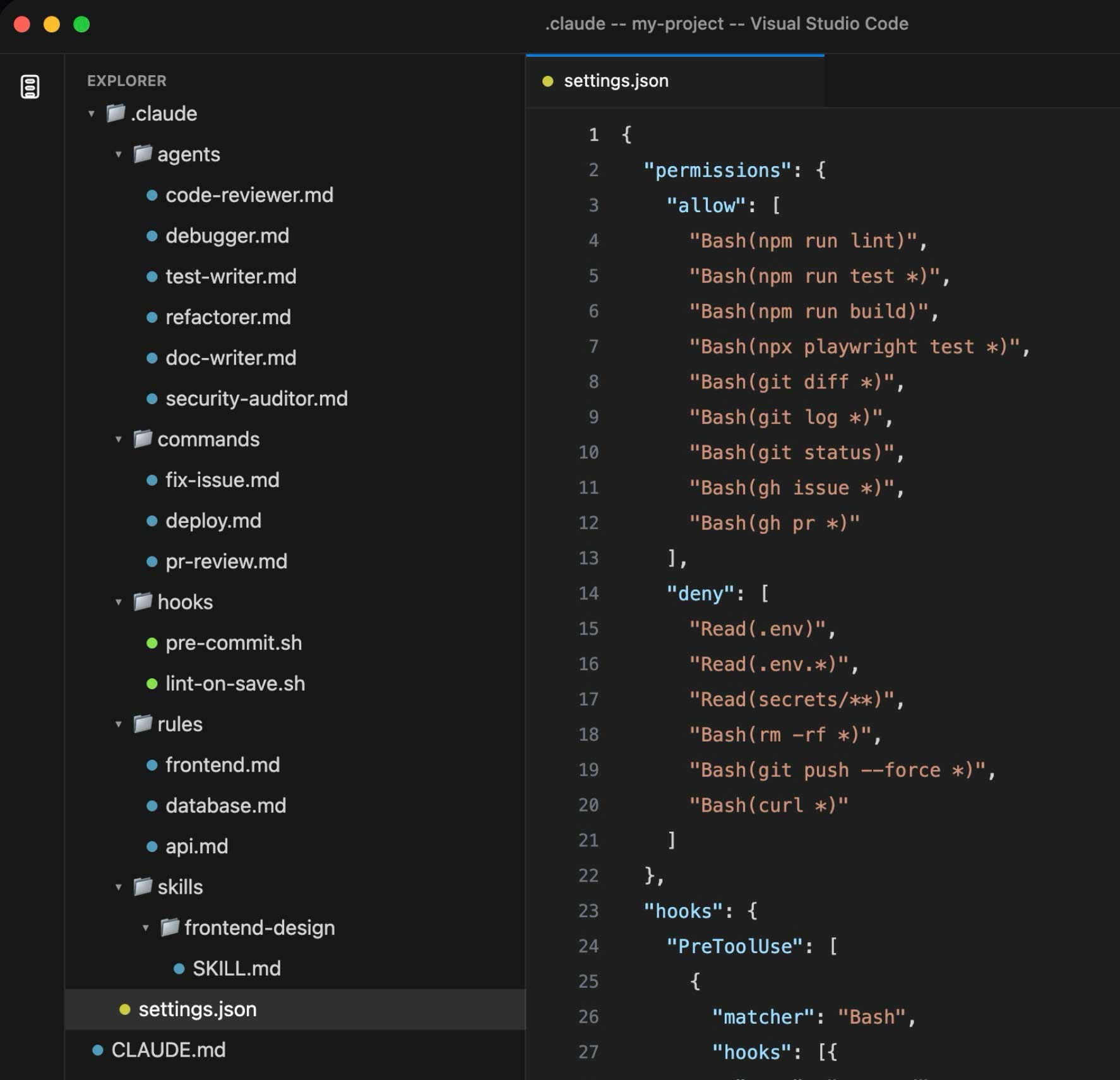
Task: Click the Explorer icon in activity bar
Action: [x=30, y=87]
